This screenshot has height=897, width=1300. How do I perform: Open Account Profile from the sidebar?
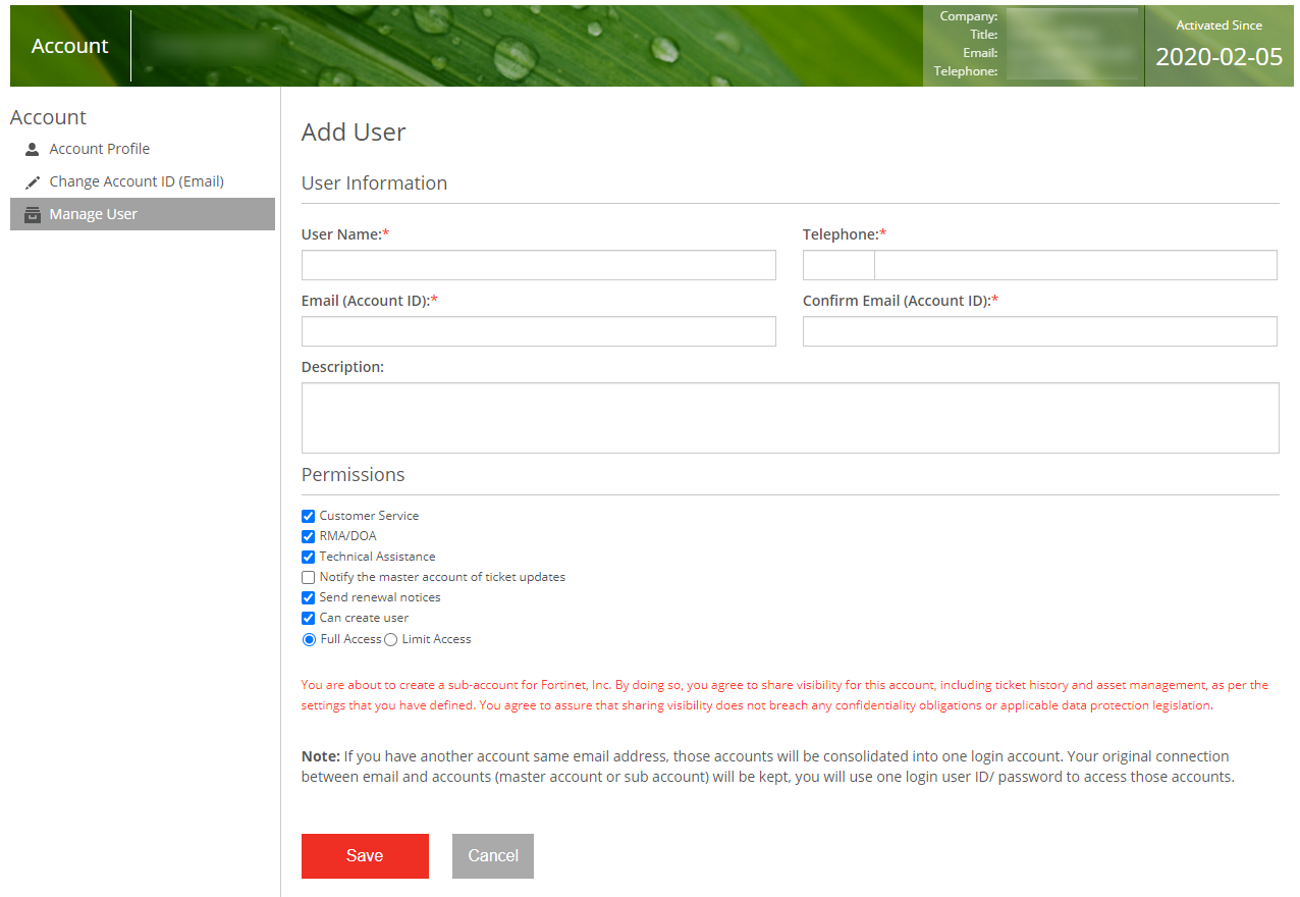coord(99,149)
